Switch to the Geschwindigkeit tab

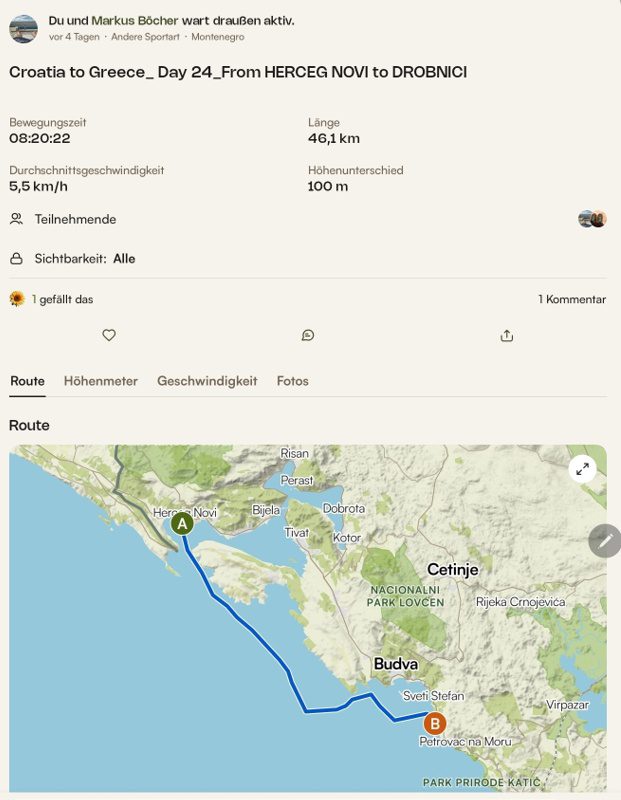[x=207, y=381]
